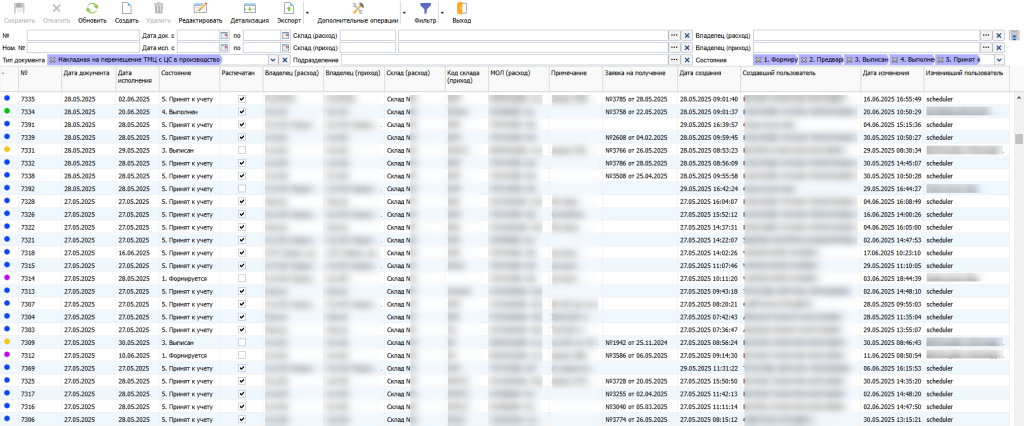Create a new document with Создать

(127, 13)
